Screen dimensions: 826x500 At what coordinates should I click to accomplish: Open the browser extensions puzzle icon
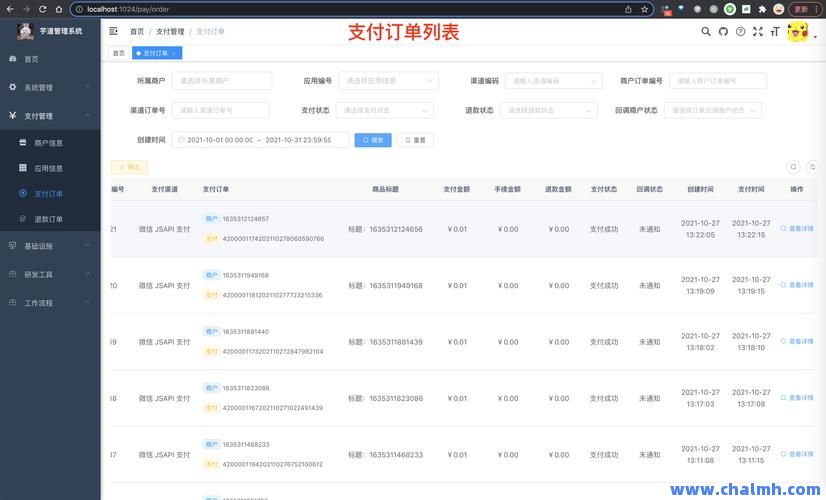762,9
